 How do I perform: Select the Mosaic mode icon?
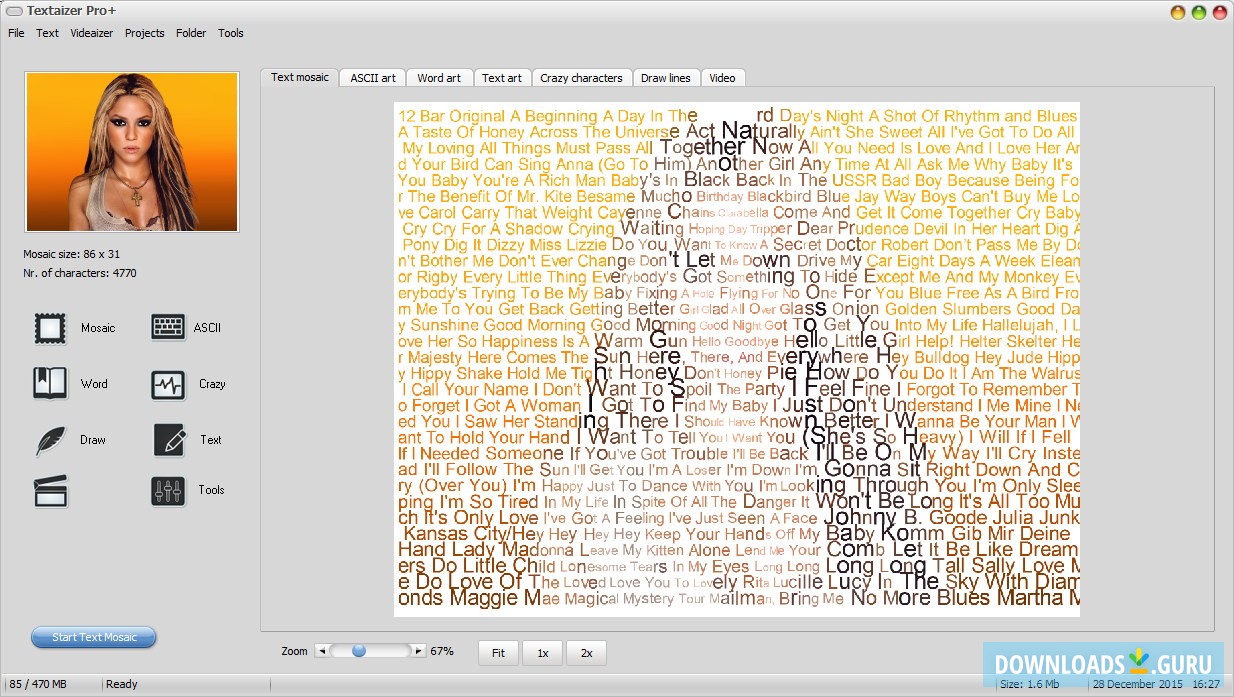pos(50,328)
